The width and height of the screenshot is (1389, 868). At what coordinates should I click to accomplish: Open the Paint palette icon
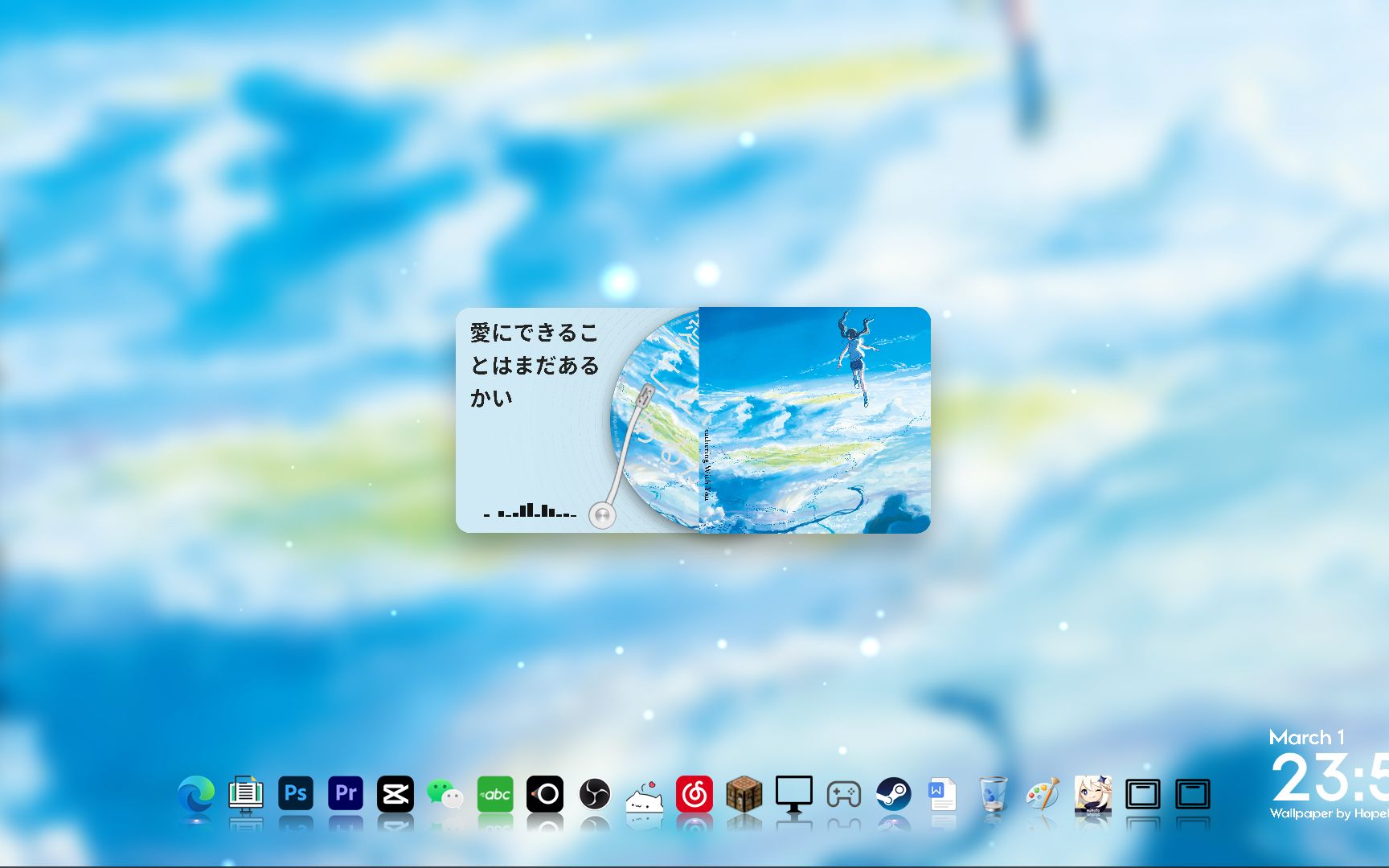(x=1043, y=794)
